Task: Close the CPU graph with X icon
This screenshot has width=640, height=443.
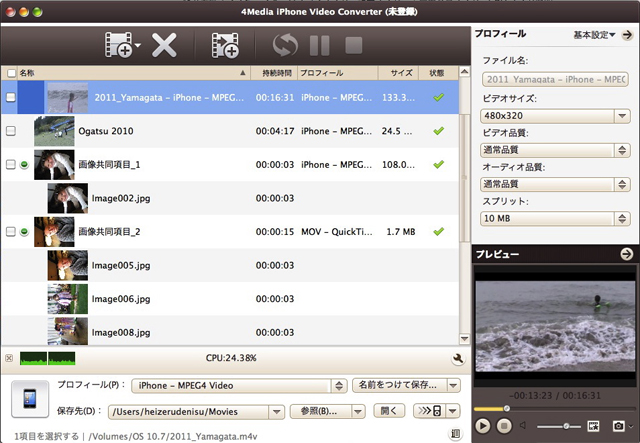Action: pyautogui.click(x=9, y=358)
